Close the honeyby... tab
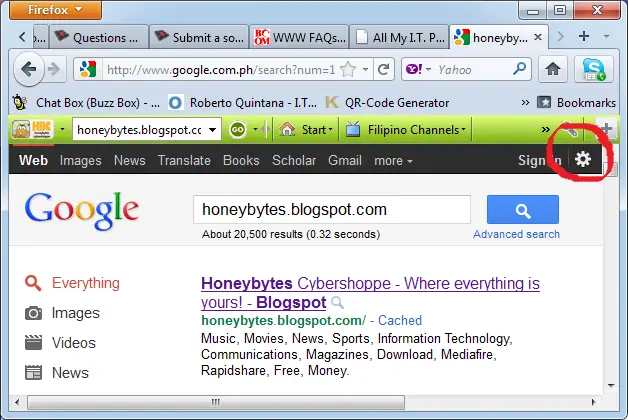Image resolution: width=628 pixels, height=420 pixels. [x=538, y=37]
